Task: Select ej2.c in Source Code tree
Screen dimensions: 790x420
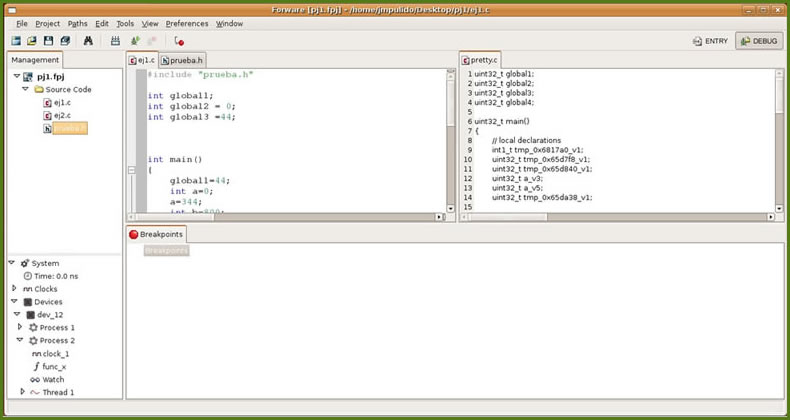Action: tap(62, 116)
